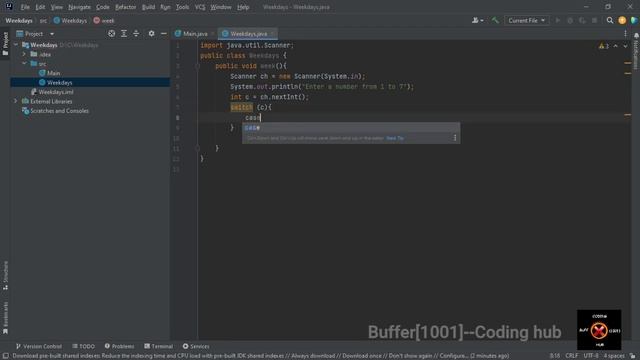This screenshot has height=360, width=640.
Task: Toggle the Structure tool window sidebar button
Action: 5,276
